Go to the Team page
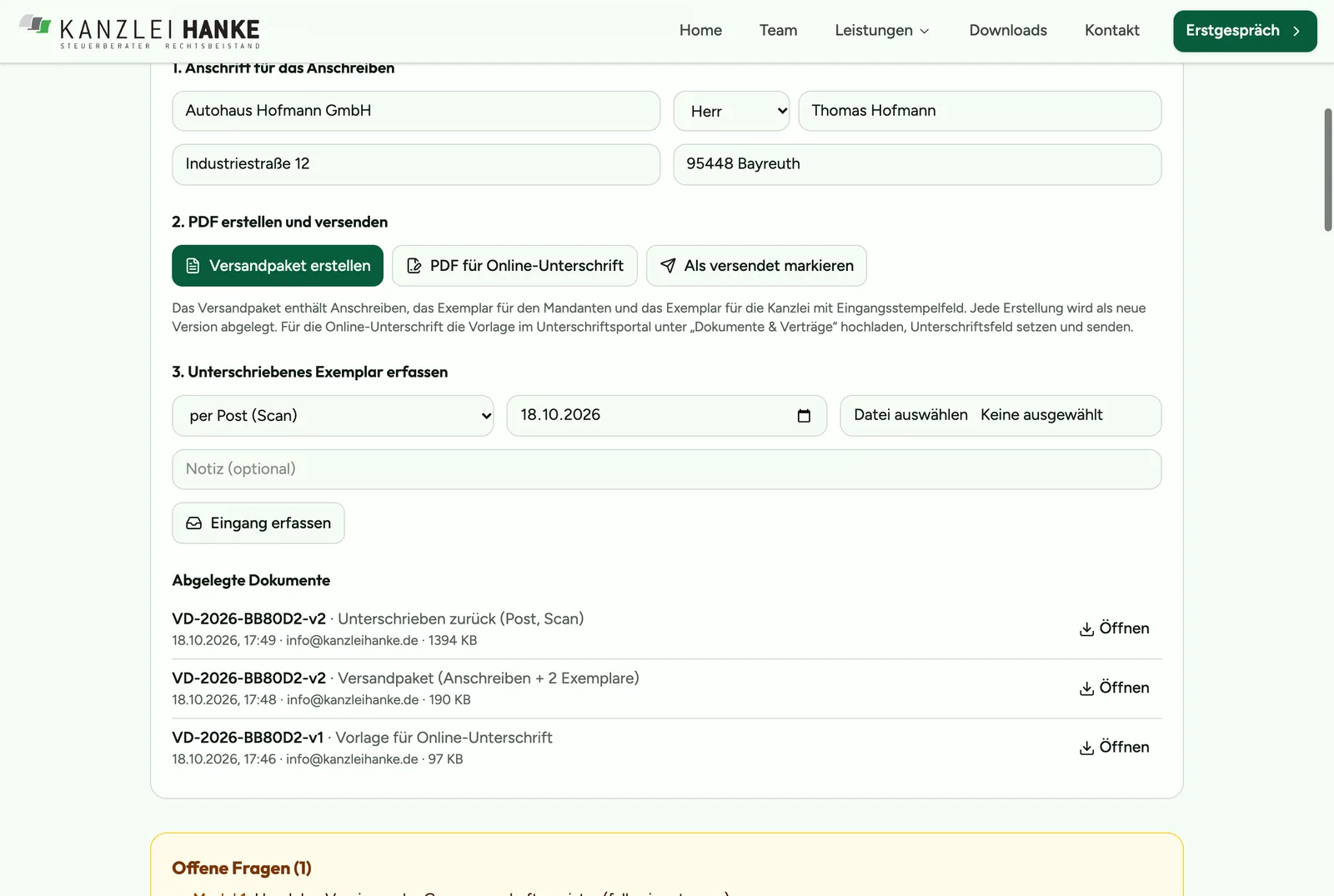Viewport: 1334px width, 896px height. (x=778, y=30)
